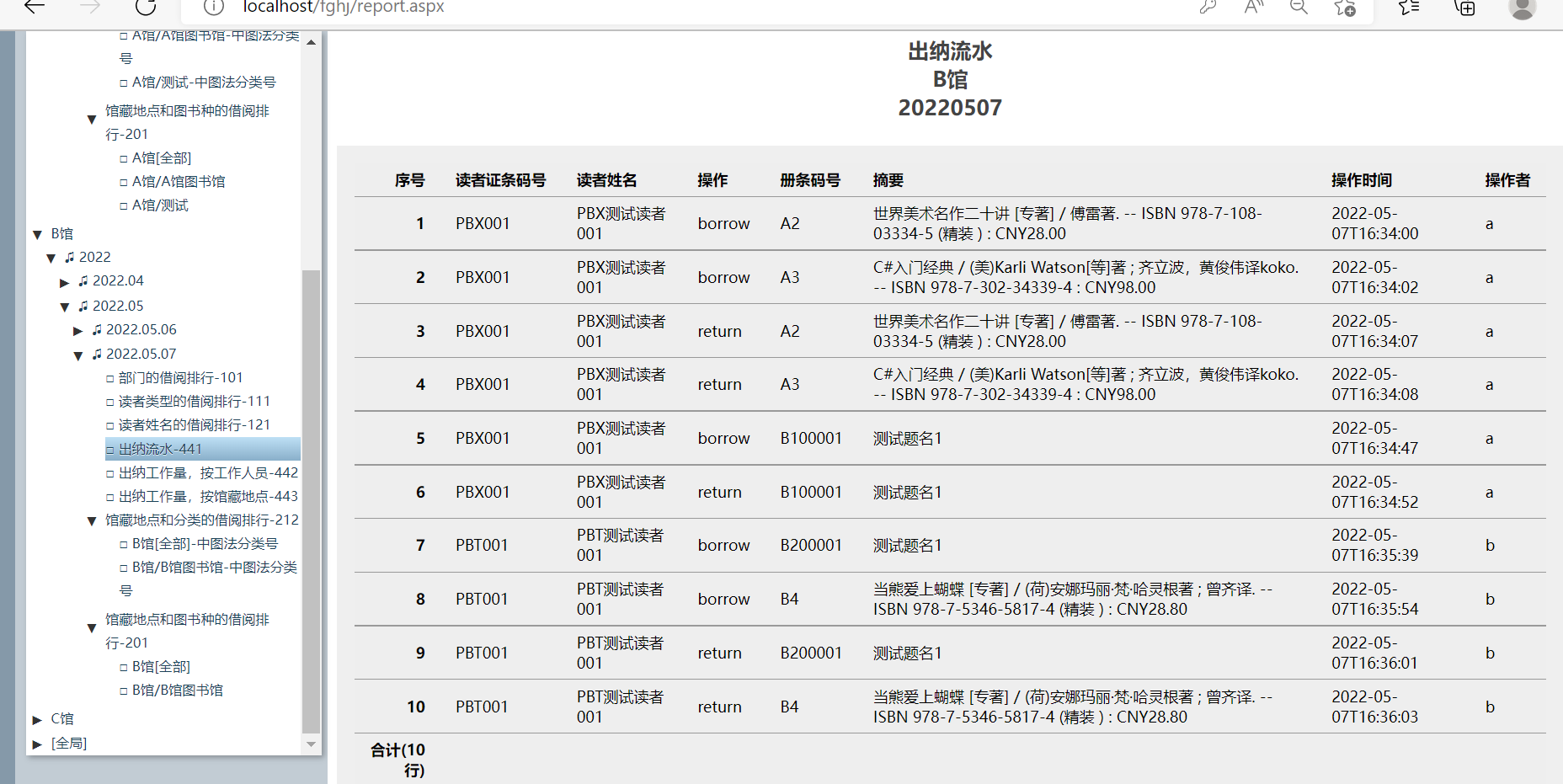Open report 部门的借阅排行-101
Image resolution: width=1563 pixels, height=784 pixels.
click(x=180, y=378)
